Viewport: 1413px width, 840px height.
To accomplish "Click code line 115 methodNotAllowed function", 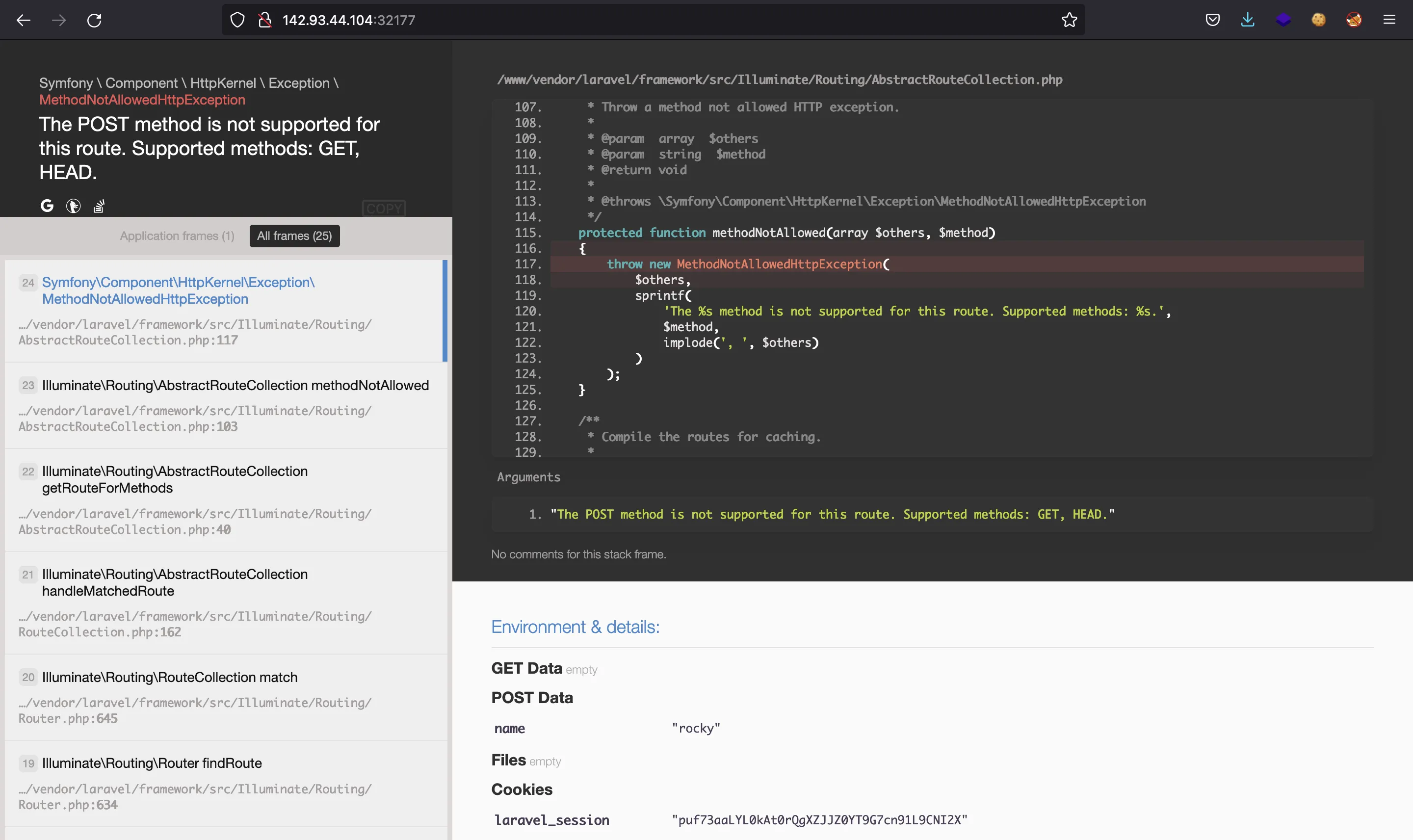I will click(786, 233).
